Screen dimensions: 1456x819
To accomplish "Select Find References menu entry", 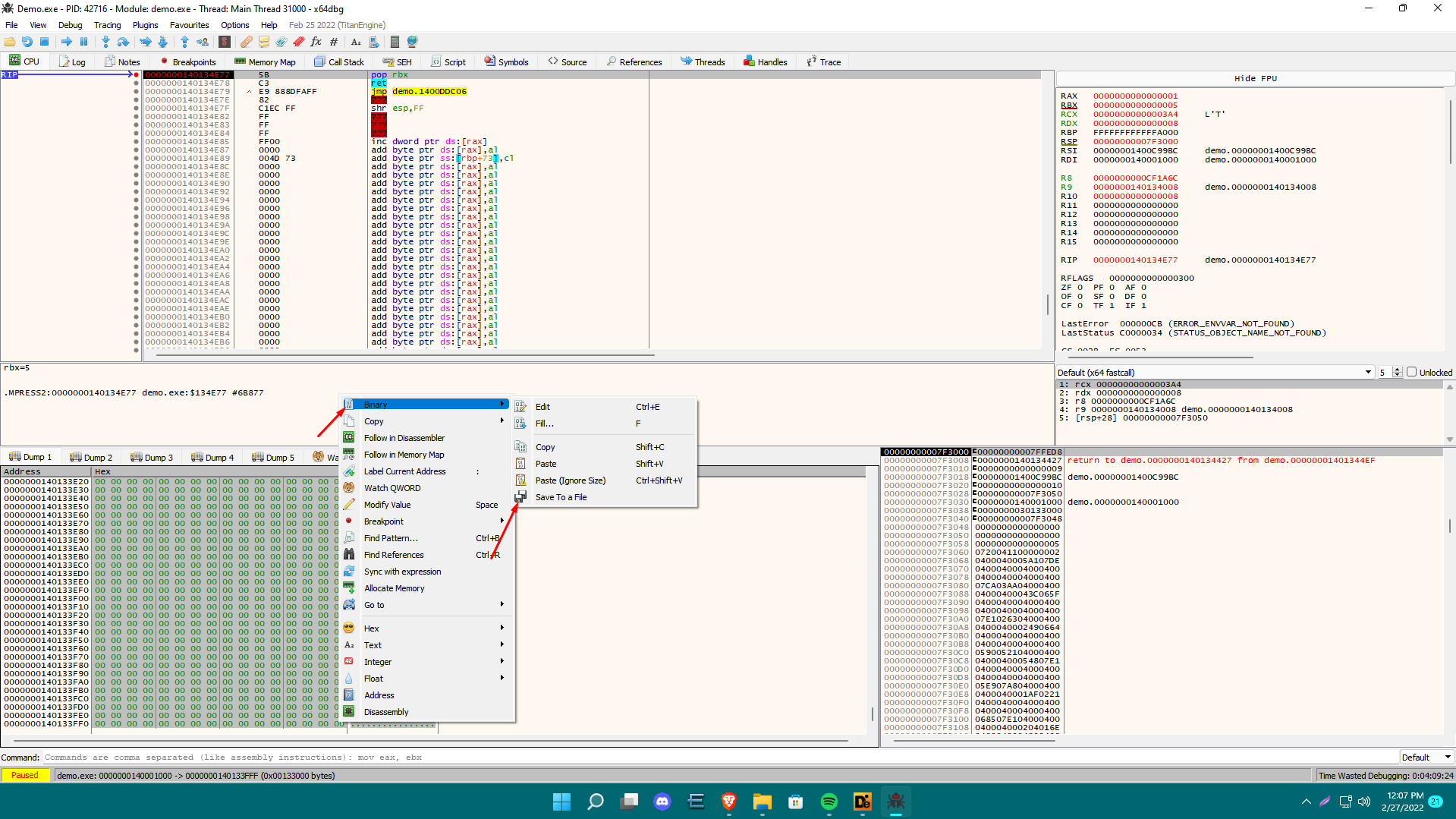I will point(428,555).
